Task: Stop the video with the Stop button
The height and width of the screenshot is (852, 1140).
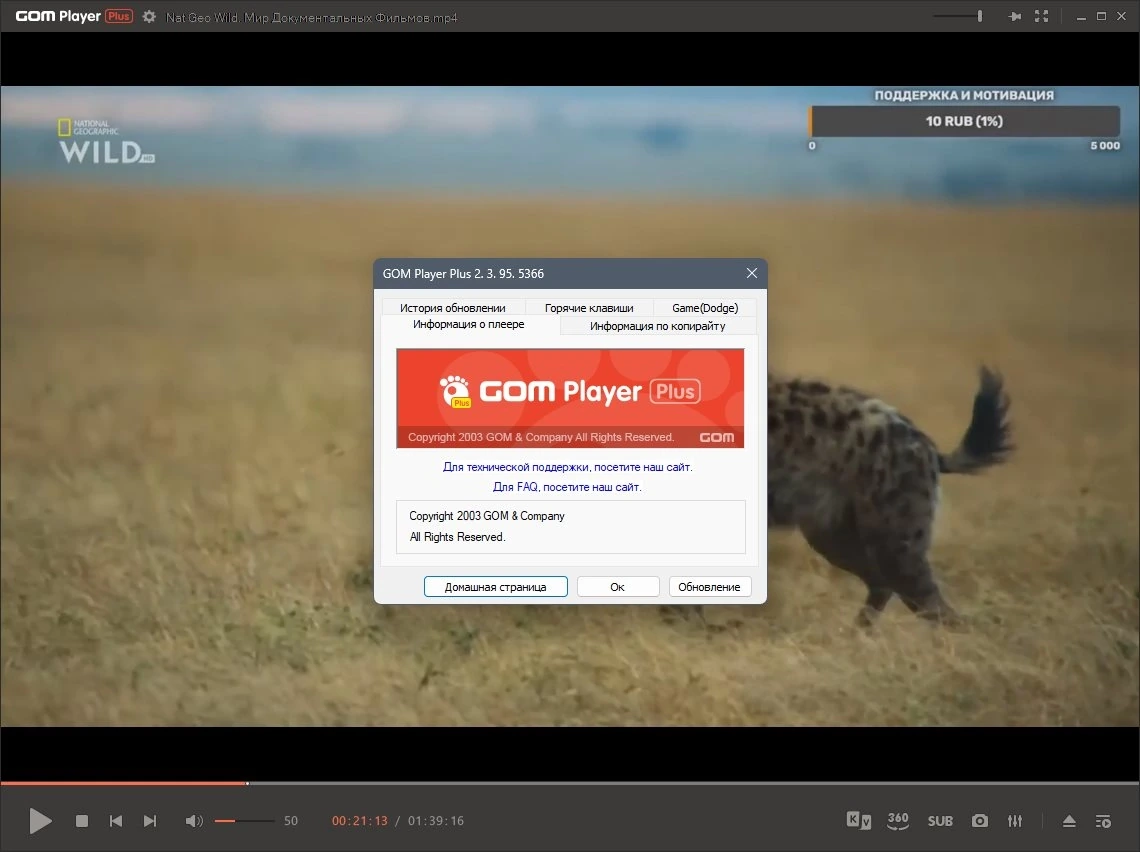Action: tap(82, 821)
